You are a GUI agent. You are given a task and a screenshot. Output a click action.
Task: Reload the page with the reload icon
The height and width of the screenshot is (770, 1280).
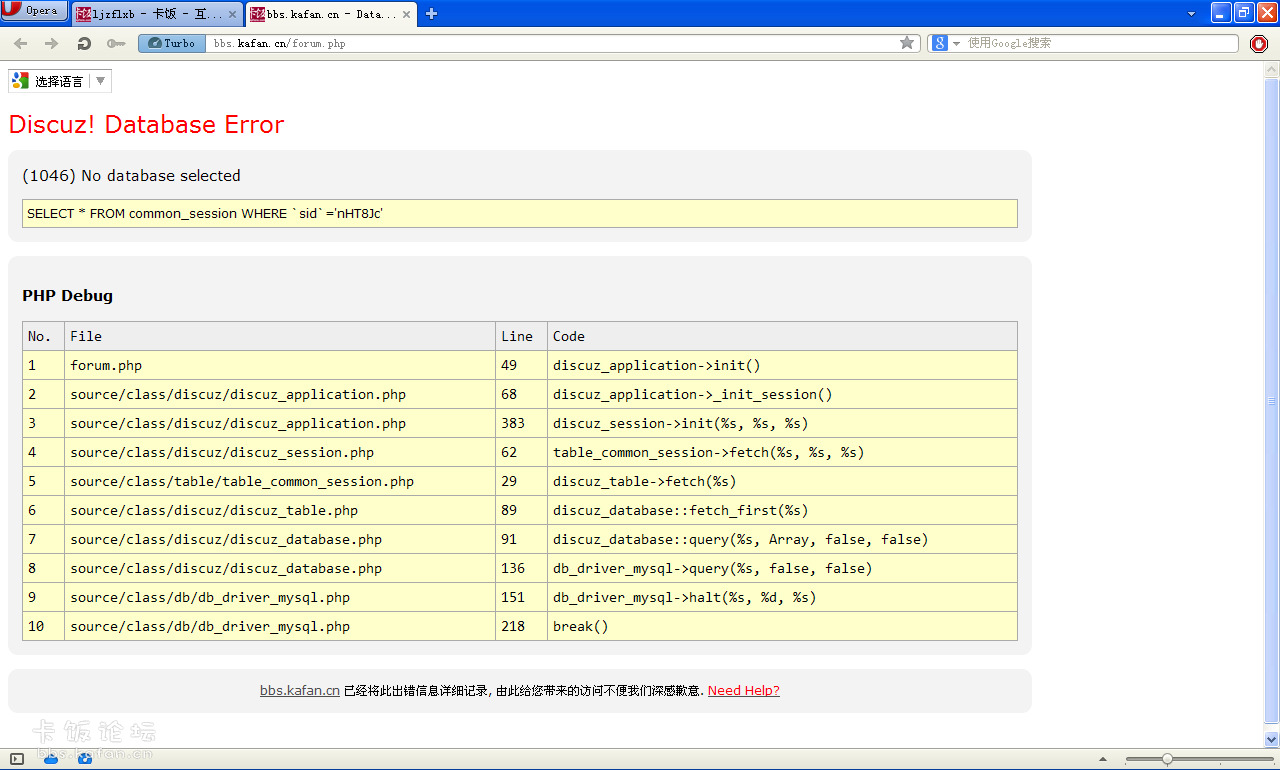(84, 43)
